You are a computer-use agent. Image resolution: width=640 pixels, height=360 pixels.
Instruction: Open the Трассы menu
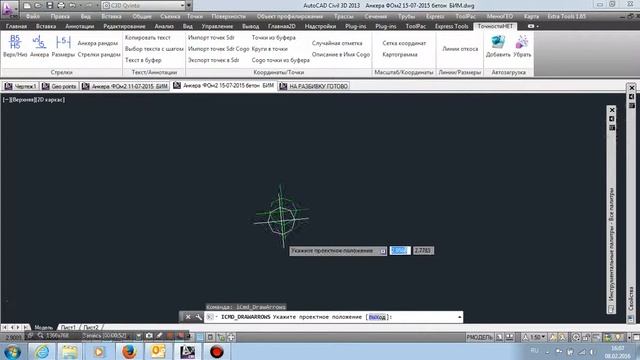pos(344,16)
